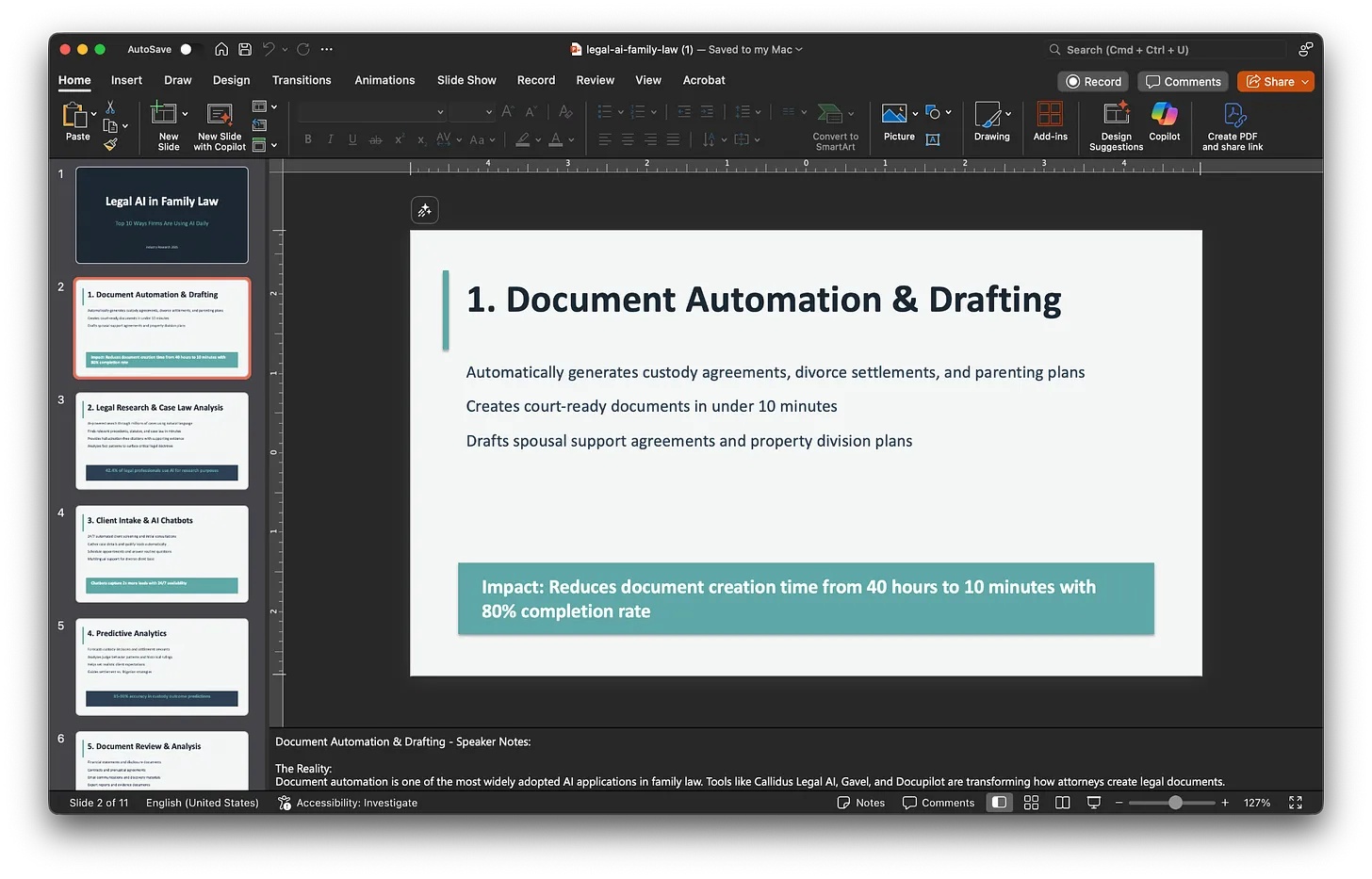
Task: Open the Add-ins icon
Action: pos(1050,116)
